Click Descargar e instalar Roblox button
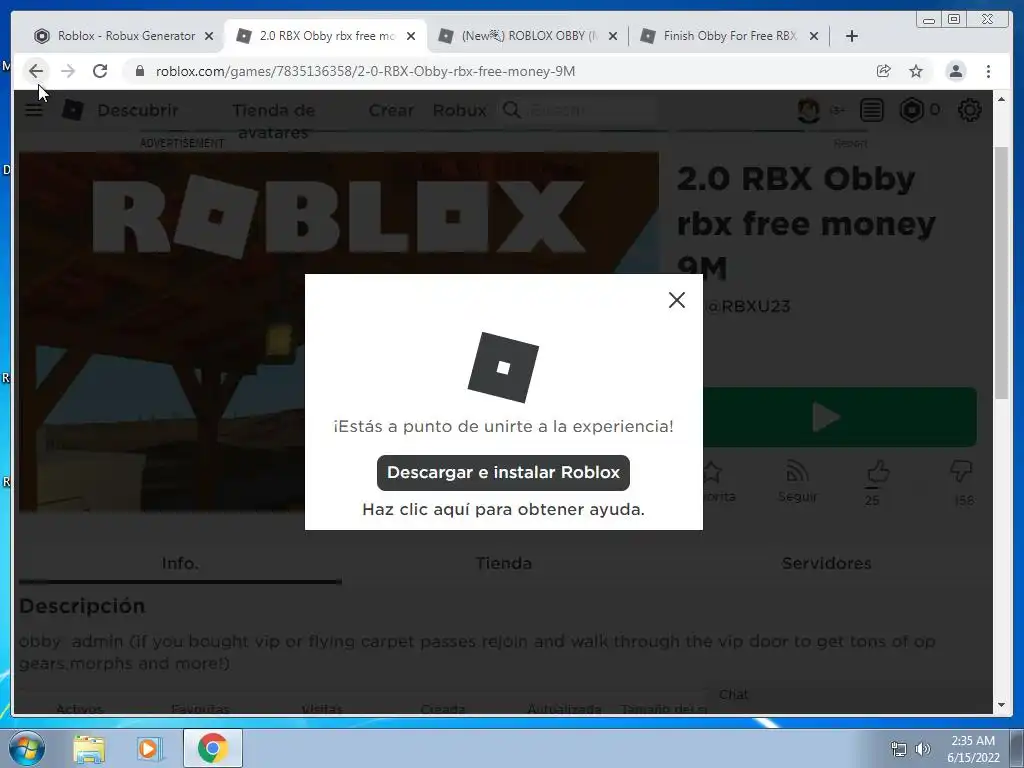 [503, 472]
